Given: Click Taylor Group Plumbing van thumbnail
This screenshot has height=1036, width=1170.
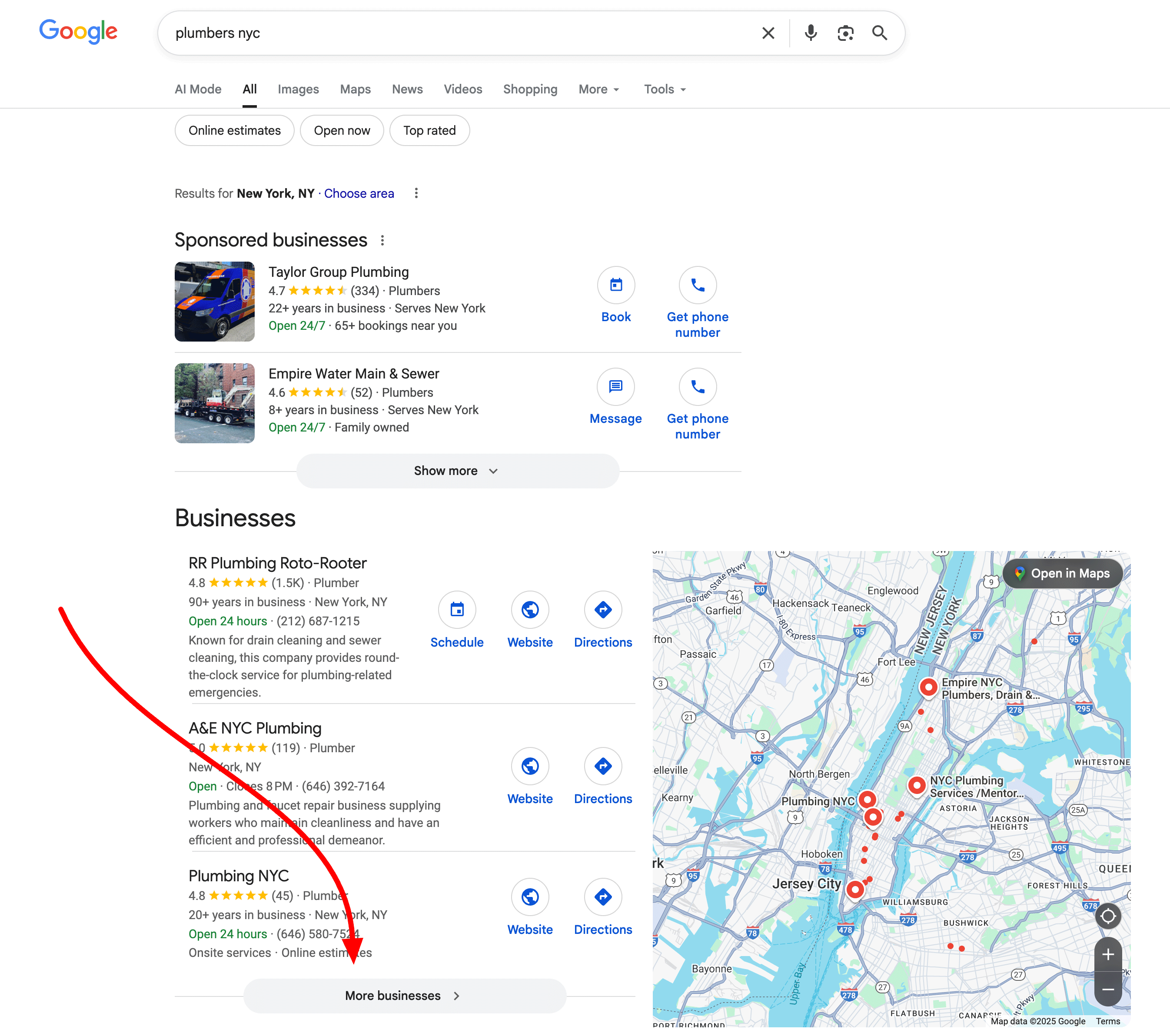Looking at the screenshot, I should [215, 302].
